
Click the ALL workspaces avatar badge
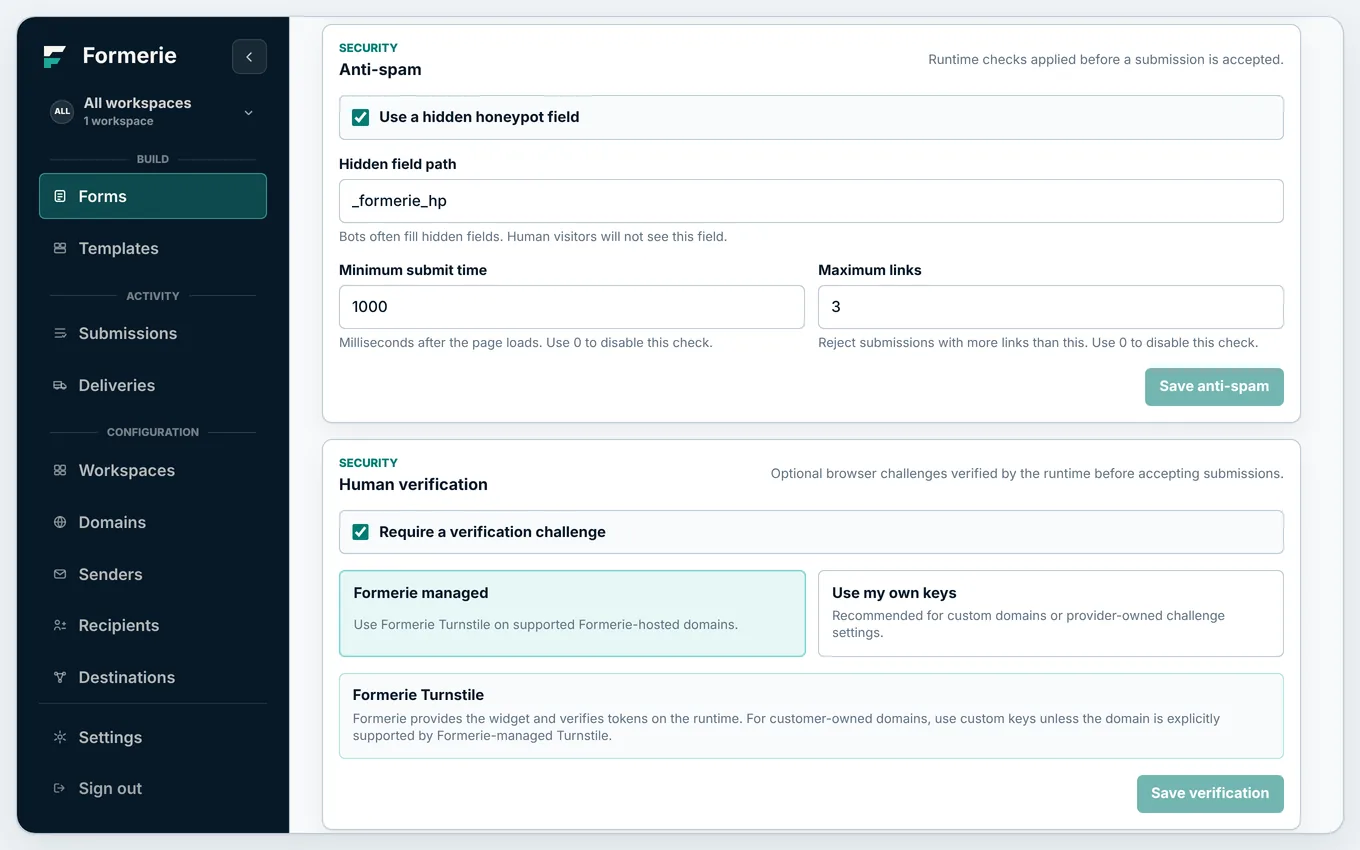click(62, 111)
